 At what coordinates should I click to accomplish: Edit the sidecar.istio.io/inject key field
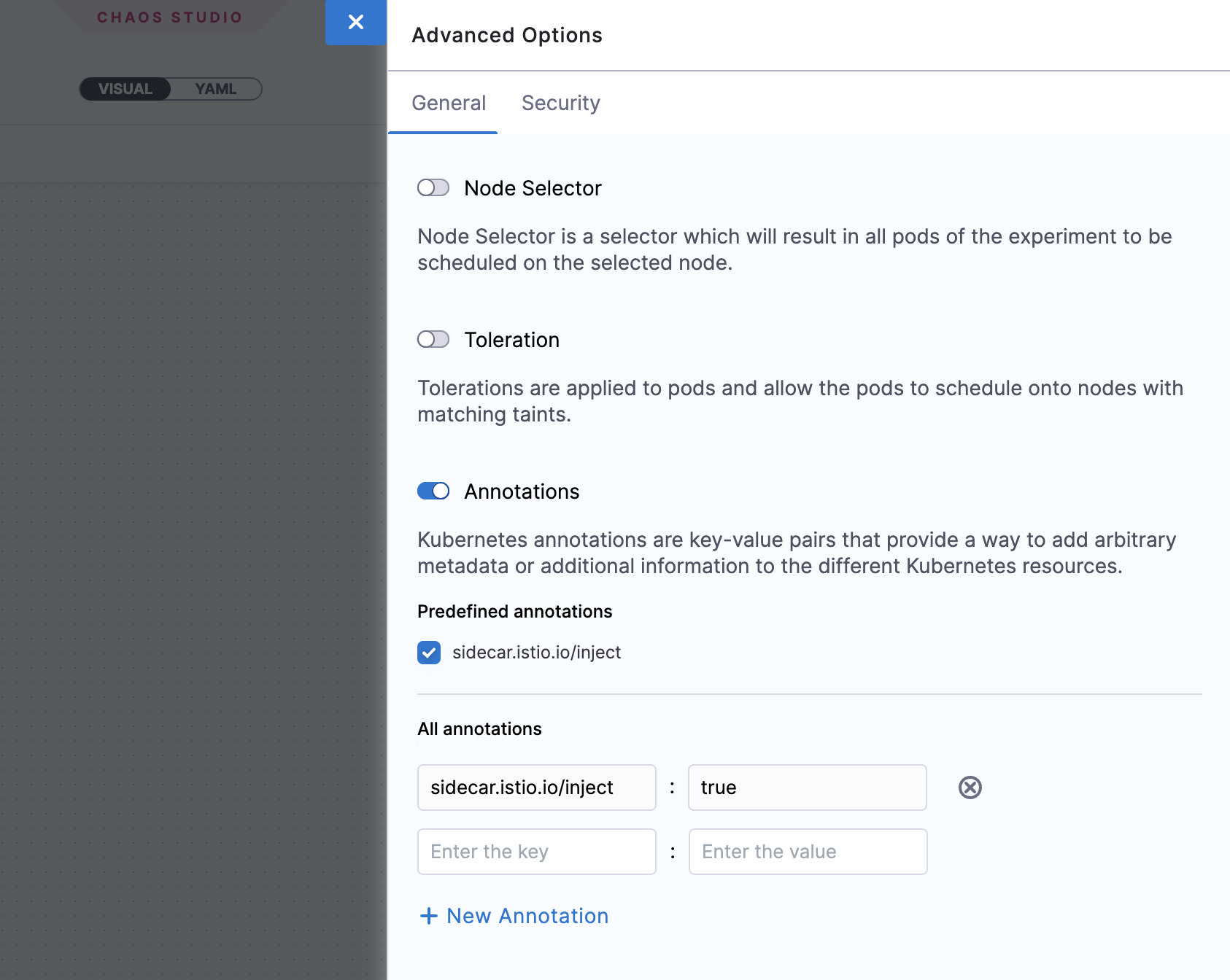tap(536, 787)
